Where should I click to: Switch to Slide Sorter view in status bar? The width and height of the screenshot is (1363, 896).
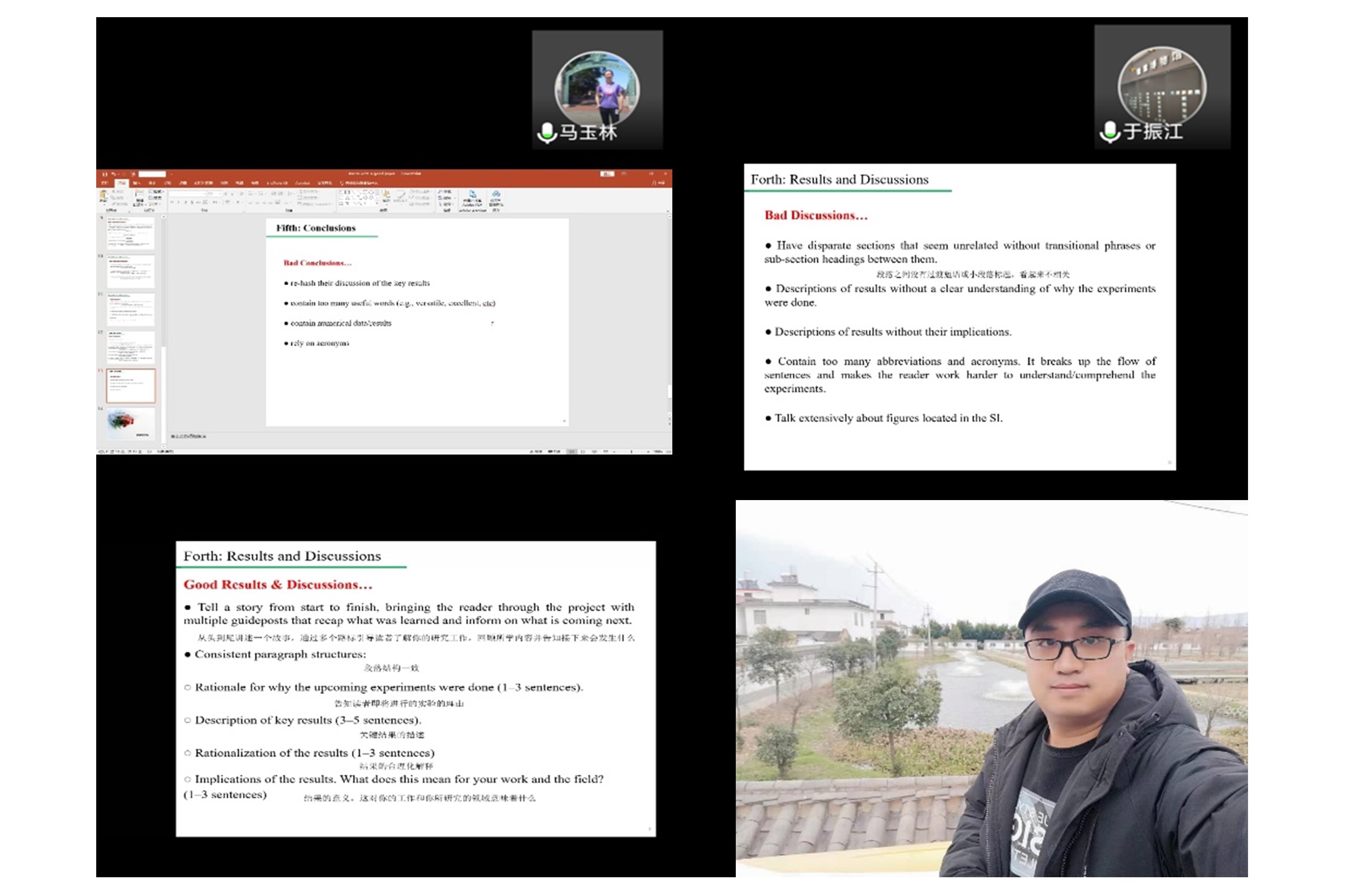[x=583, y=452]
